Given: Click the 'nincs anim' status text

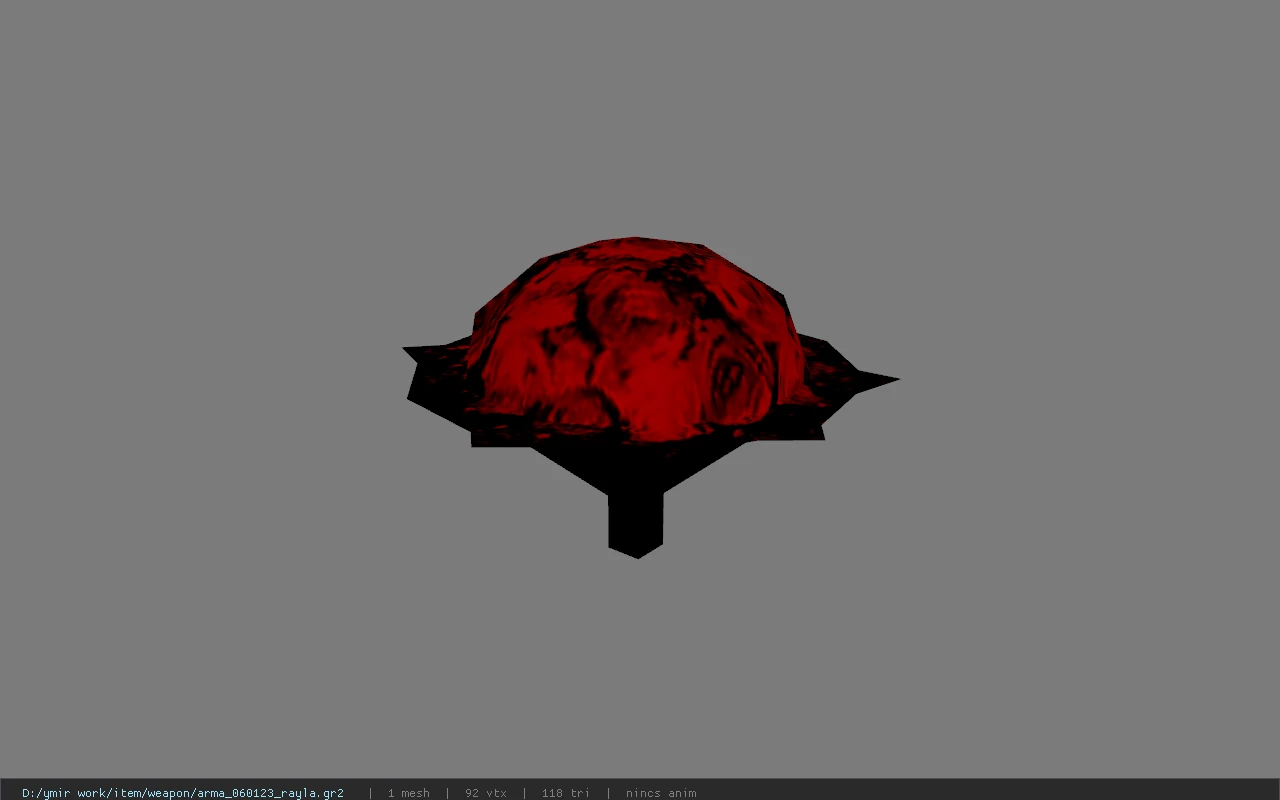Looking at the screenshot, I should [x=661, y=793].
